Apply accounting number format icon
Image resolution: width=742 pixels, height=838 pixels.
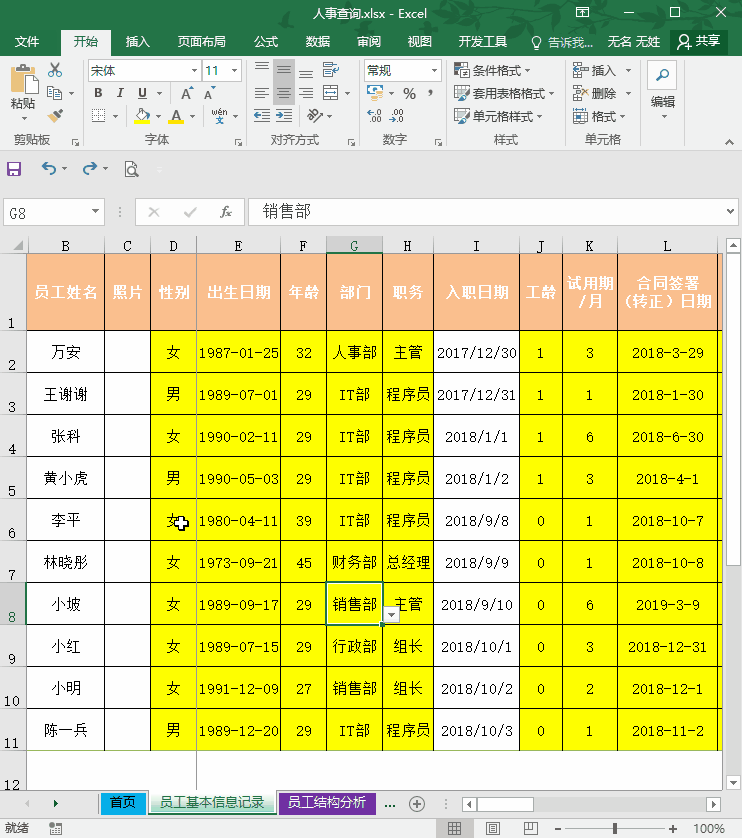tap(375, 93)
